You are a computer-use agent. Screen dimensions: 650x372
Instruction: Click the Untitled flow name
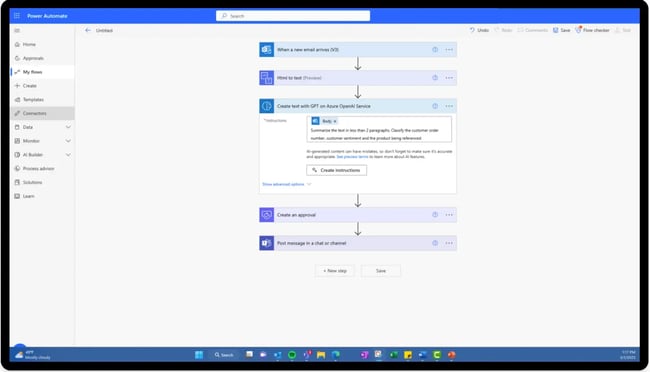[x=104, y=30]
